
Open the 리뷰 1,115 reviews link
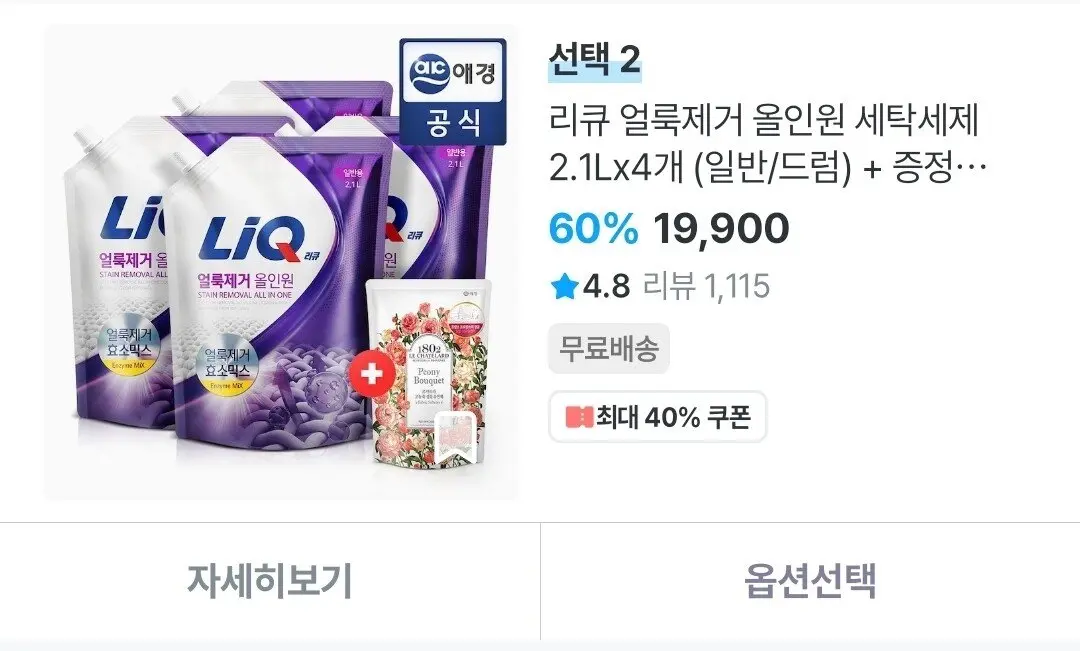pyautogui.click(x=706, y=286)
